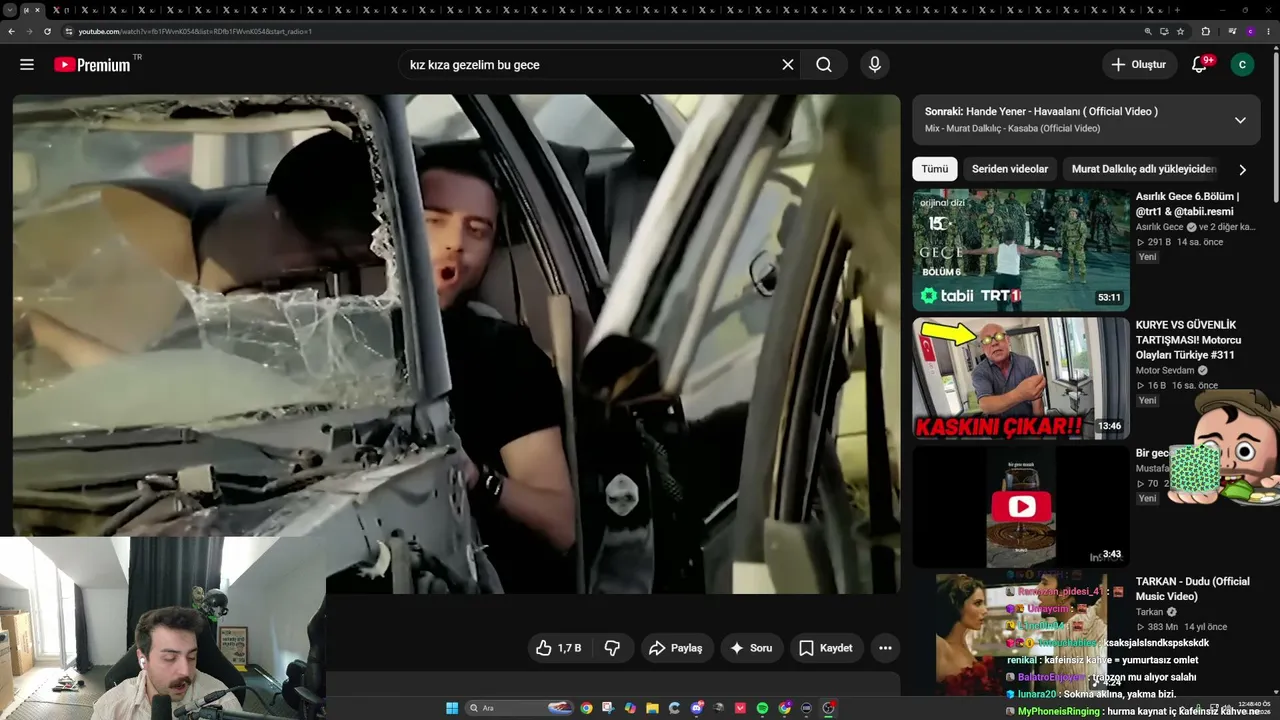Click the Soru ask button

pyautogui.click(x=751, y=648)
